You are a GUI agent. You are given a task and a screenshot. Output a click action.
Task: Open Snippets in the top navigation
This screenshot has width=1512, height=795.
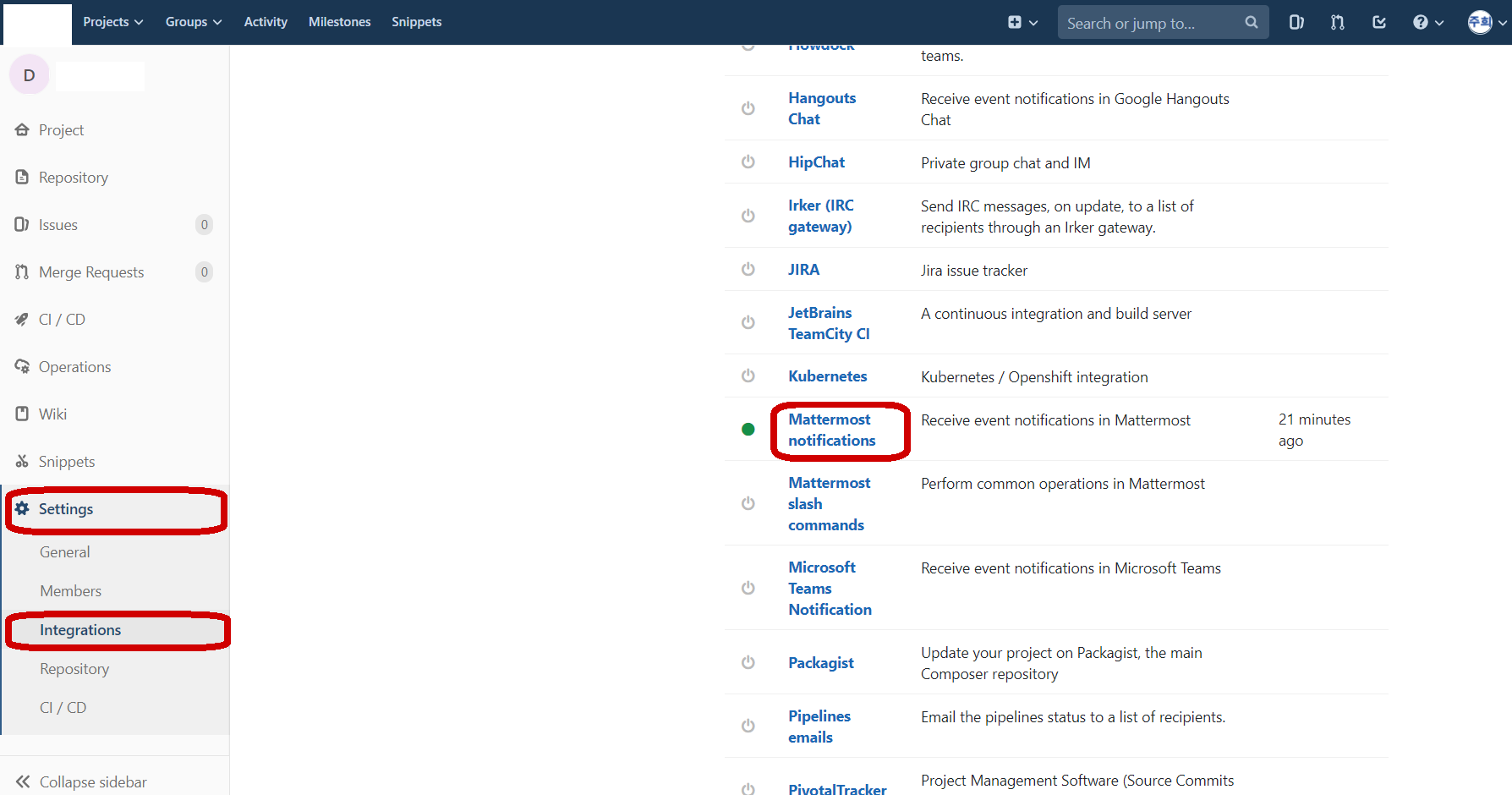click(x=416, y=22)
